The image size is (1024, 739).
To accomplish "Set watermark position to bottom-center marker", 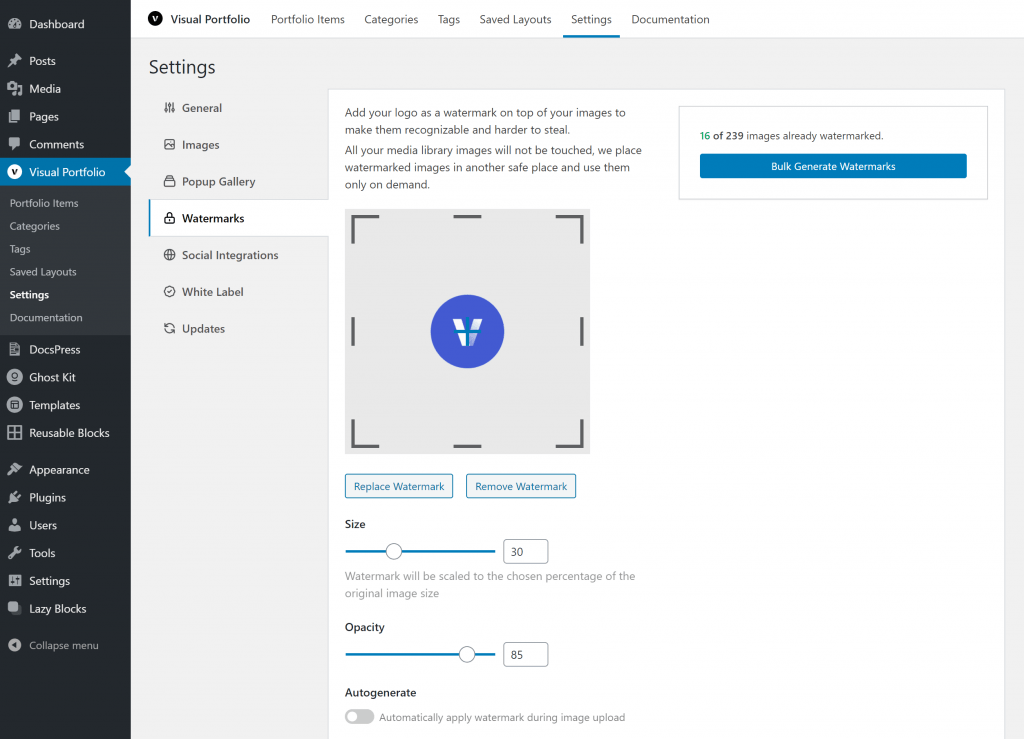I will coord(467,446).
